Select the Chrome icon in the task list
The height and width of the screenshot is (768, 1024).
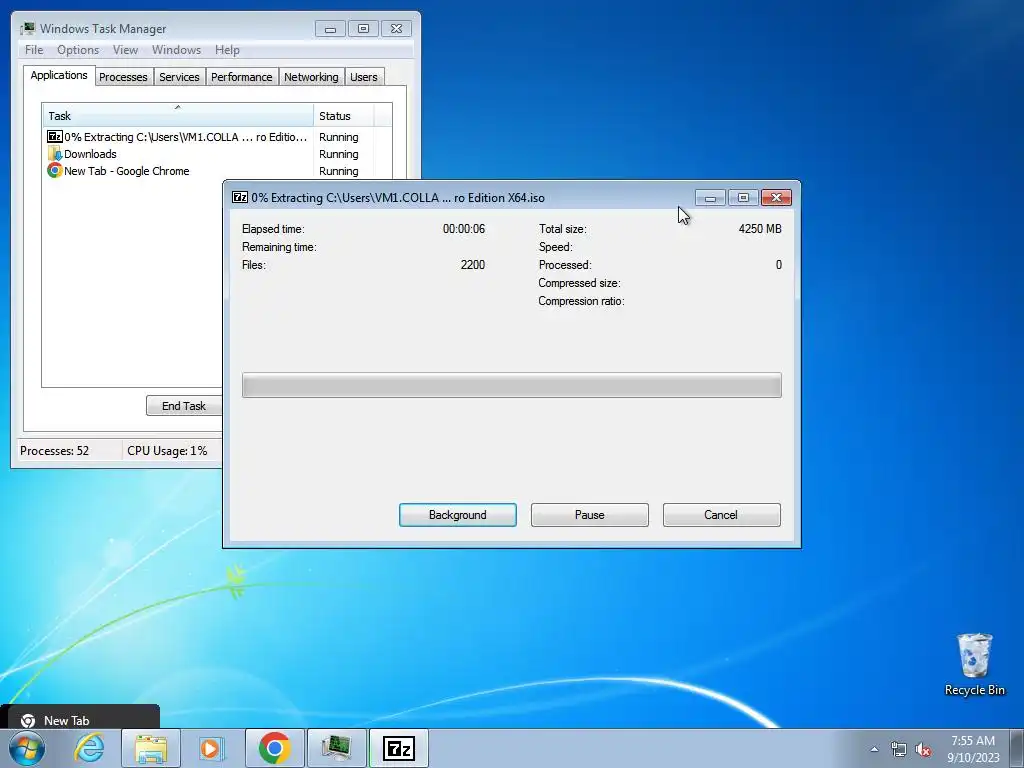click(55, 170)
